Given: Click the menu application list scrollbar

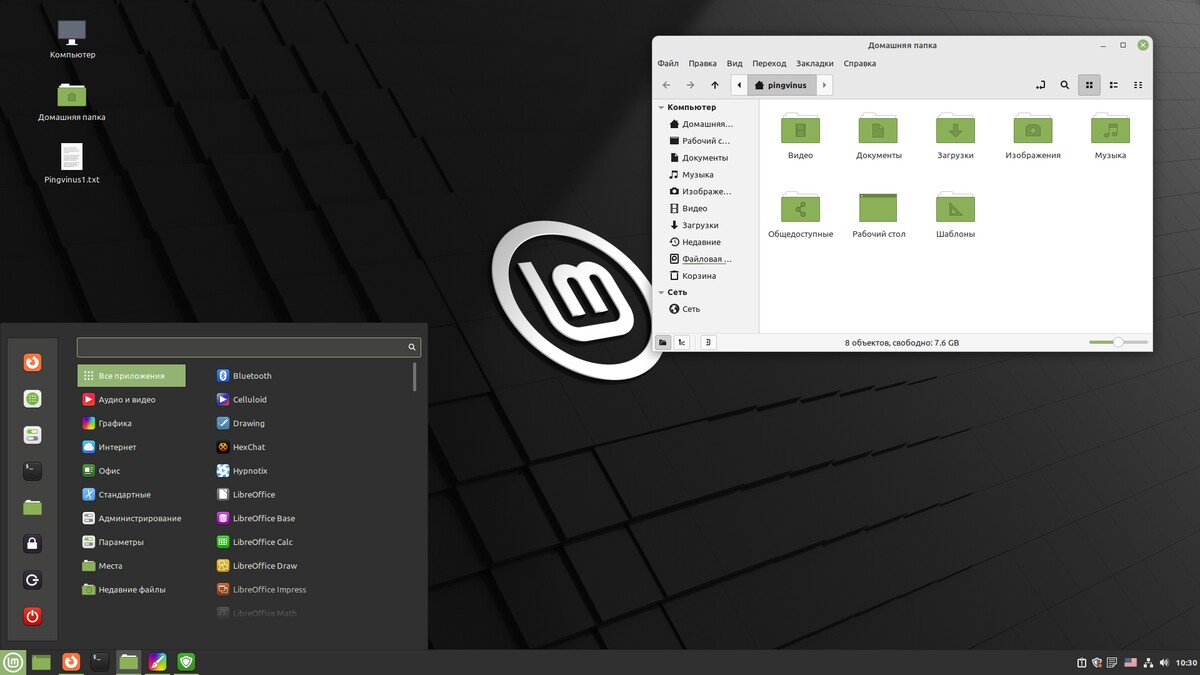Looking at the screenshot, I should [415, 377].
